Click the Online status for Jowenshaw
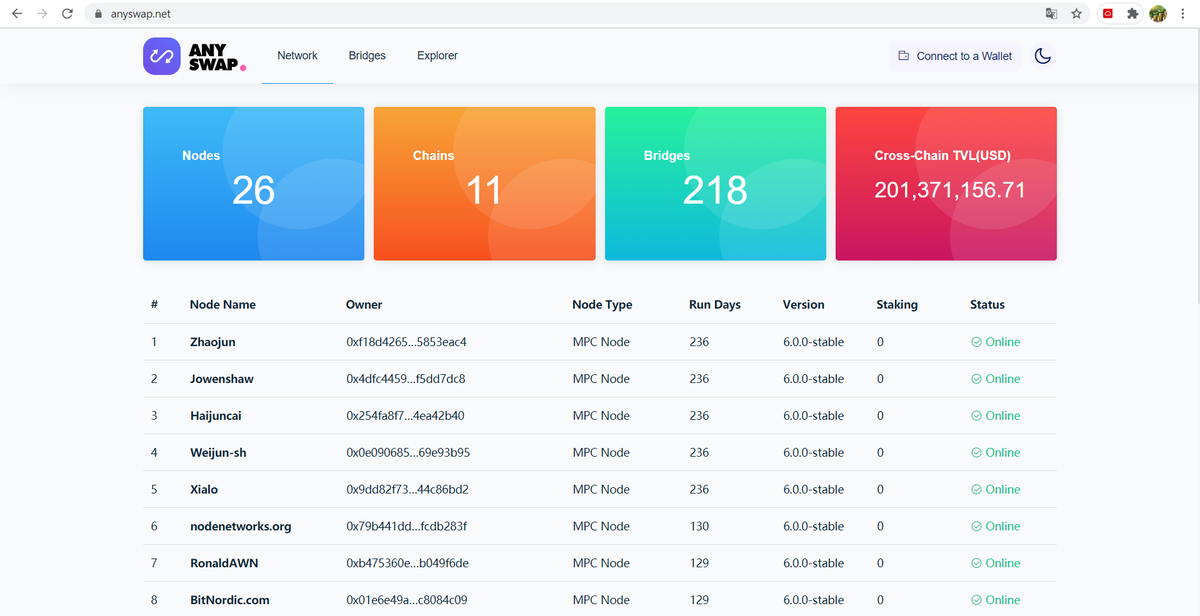This screenshot has height=616, width=1200. tap(996, 379)
